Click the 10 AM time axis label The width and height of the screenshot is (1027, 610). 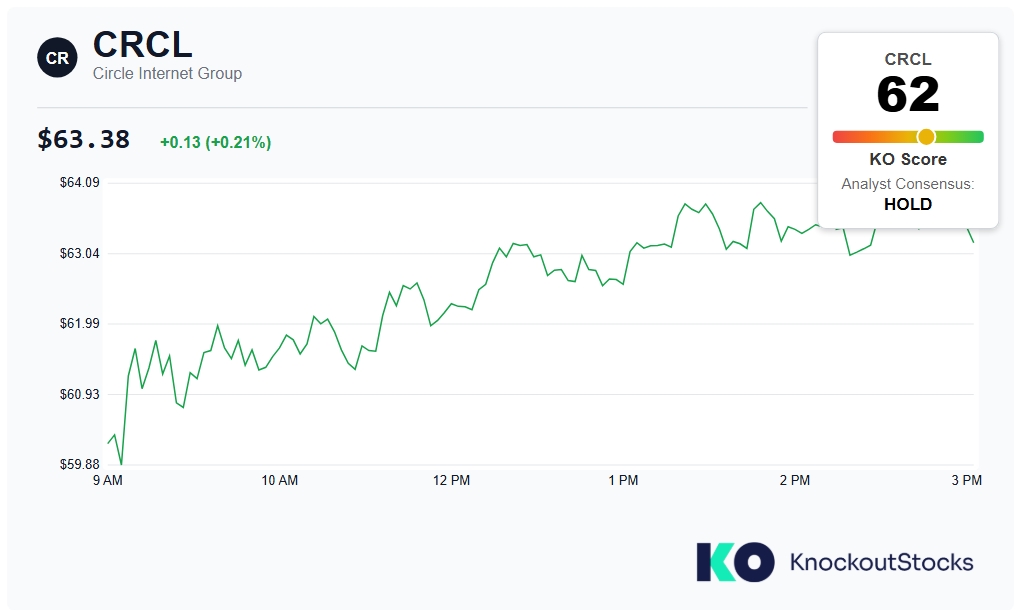coord(280,480)
